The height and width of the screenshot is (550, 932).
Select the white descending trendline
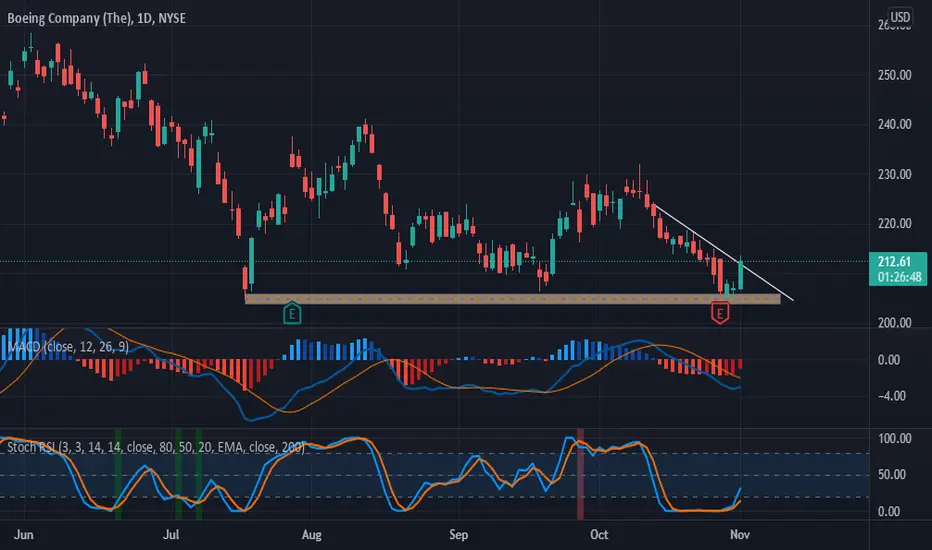(x=723, y=252)
